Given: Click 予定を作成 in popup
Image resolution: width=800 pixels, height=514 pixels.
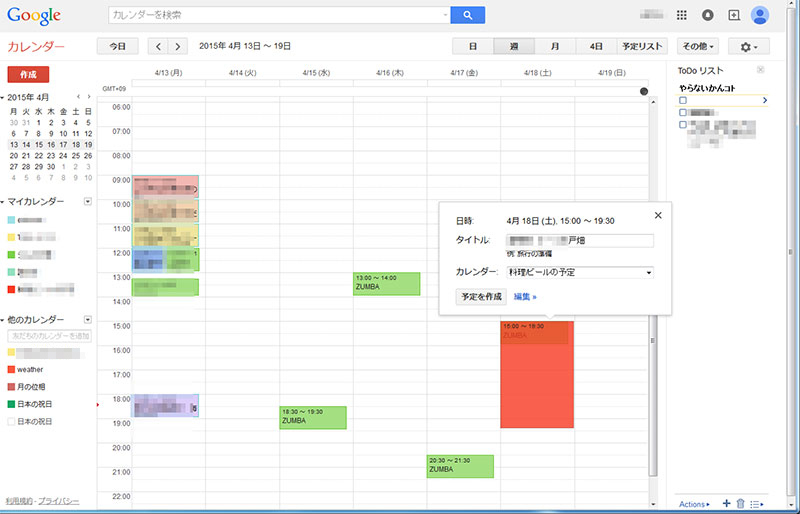Looking at the screenshot, I should pos(481,297).
